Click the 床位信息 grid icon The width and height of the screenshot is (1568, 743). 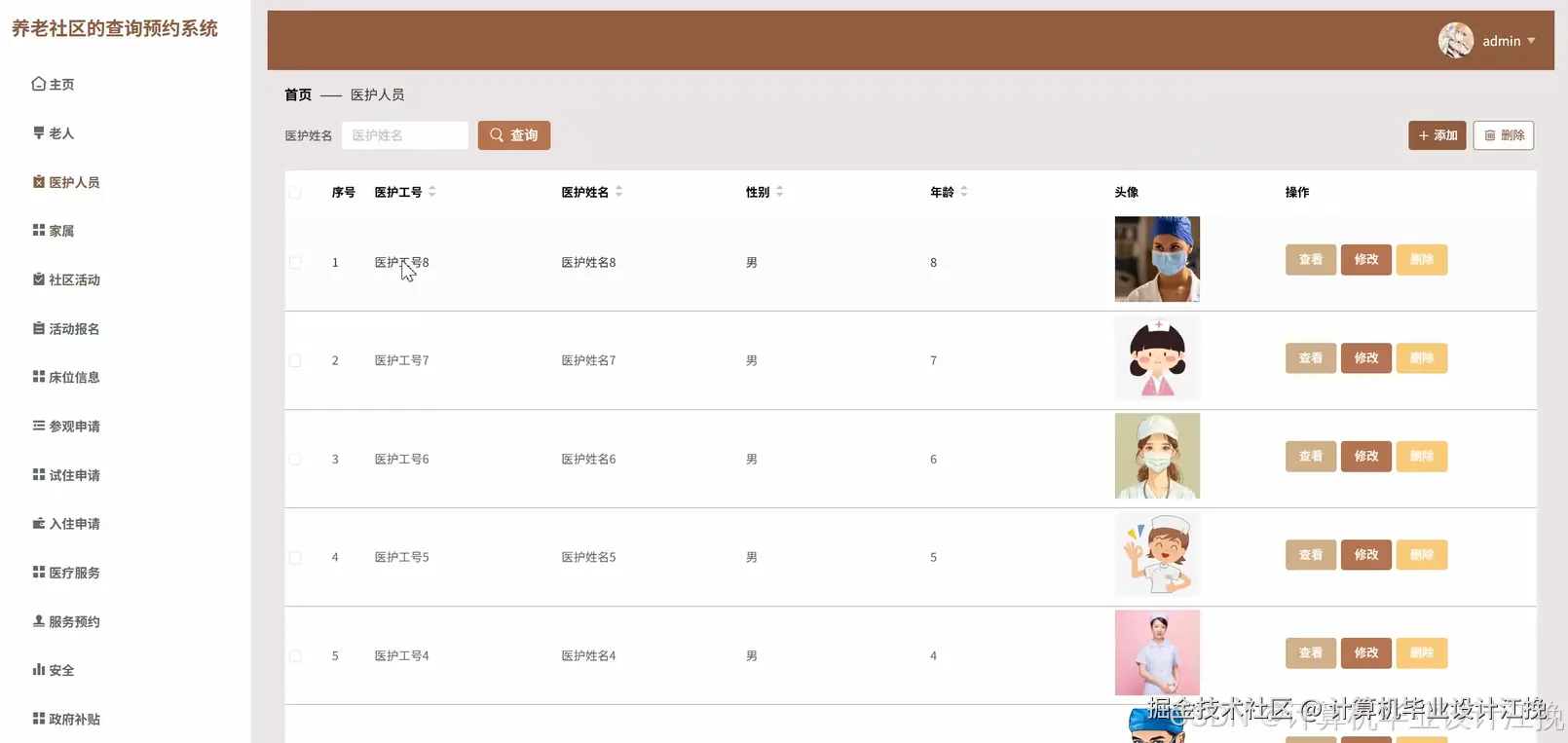38,377
